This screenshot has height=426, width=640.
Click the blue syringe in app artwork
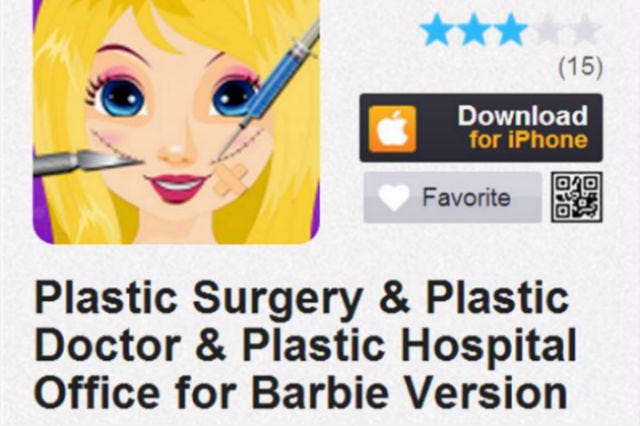coord(280,75)
